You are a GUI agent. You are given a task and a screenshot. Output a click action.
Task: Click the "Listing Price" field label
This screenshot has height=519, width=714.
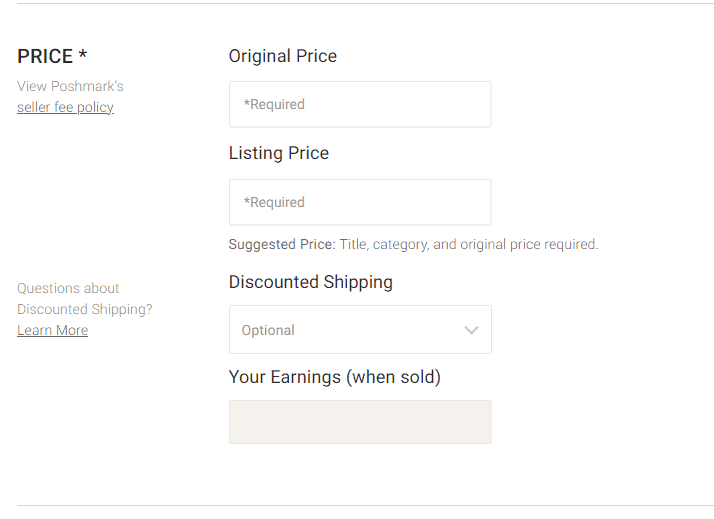pos(279,153)
